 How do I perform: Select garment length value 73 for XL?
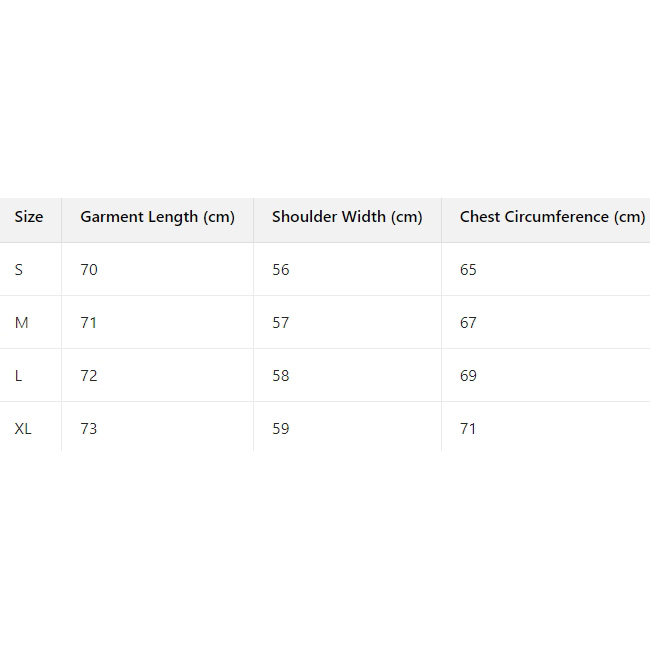tap(89, 429)
